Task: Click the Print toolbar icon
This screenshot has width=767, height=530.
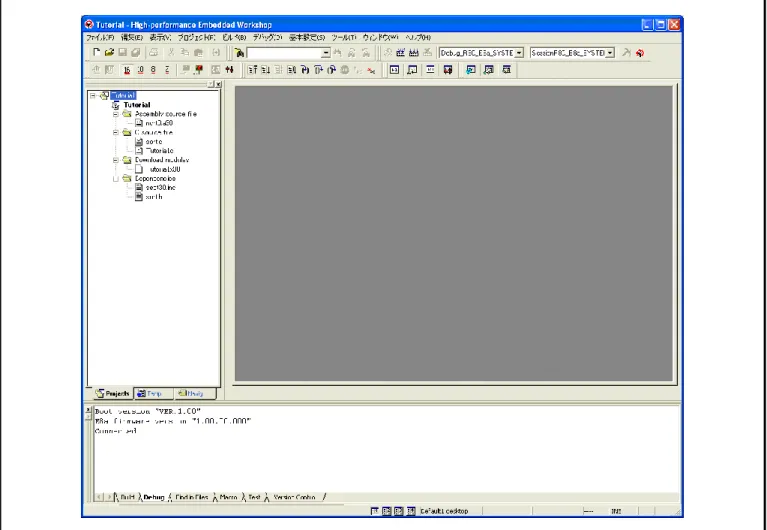Action: [x=154, y=52]
